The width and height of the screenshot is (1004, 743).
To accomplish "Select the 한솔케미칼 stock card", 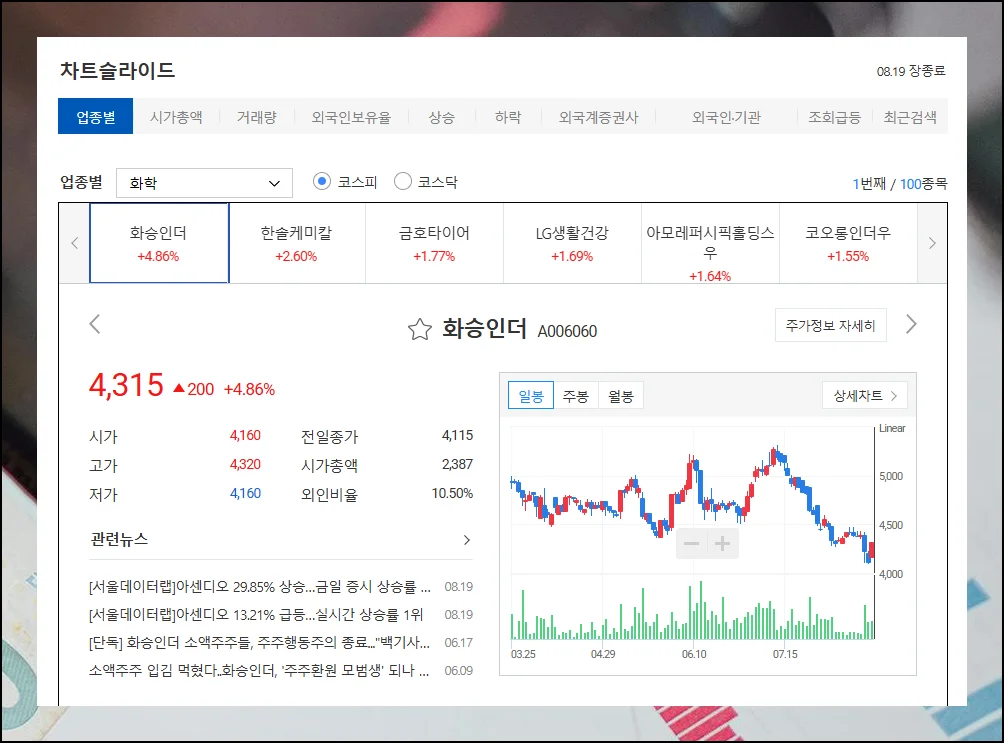I will (x=296, y=243).
